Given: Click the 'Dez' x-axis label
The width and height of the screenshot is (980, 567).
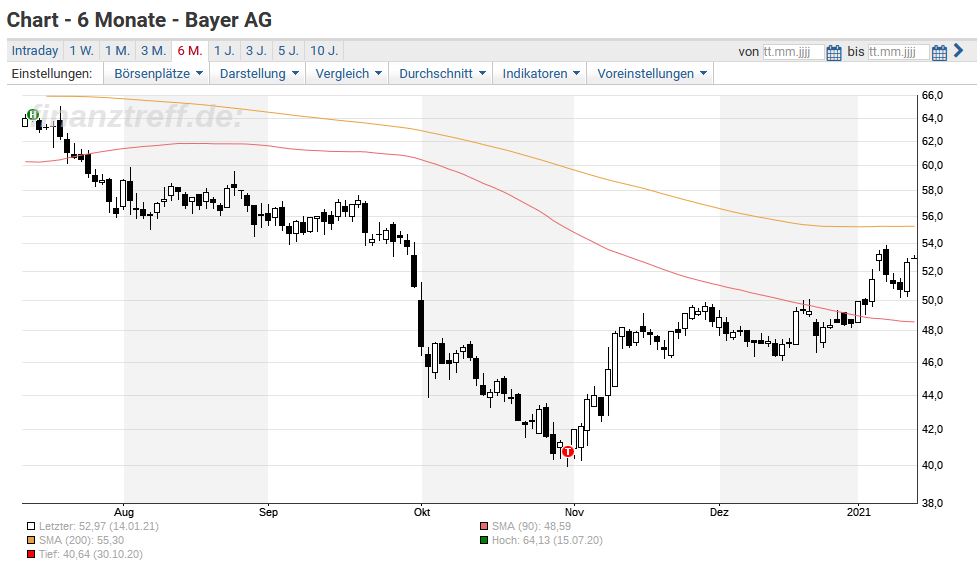Looking at the screenshot, I should pyautogui.click(x=719, y=512).
